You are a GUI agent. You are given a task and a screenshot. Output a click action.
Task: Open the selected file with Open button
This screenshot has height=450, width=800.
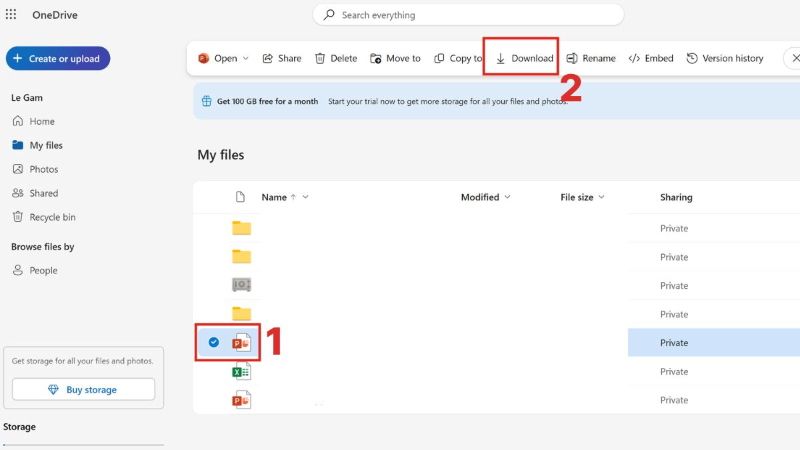218,58
